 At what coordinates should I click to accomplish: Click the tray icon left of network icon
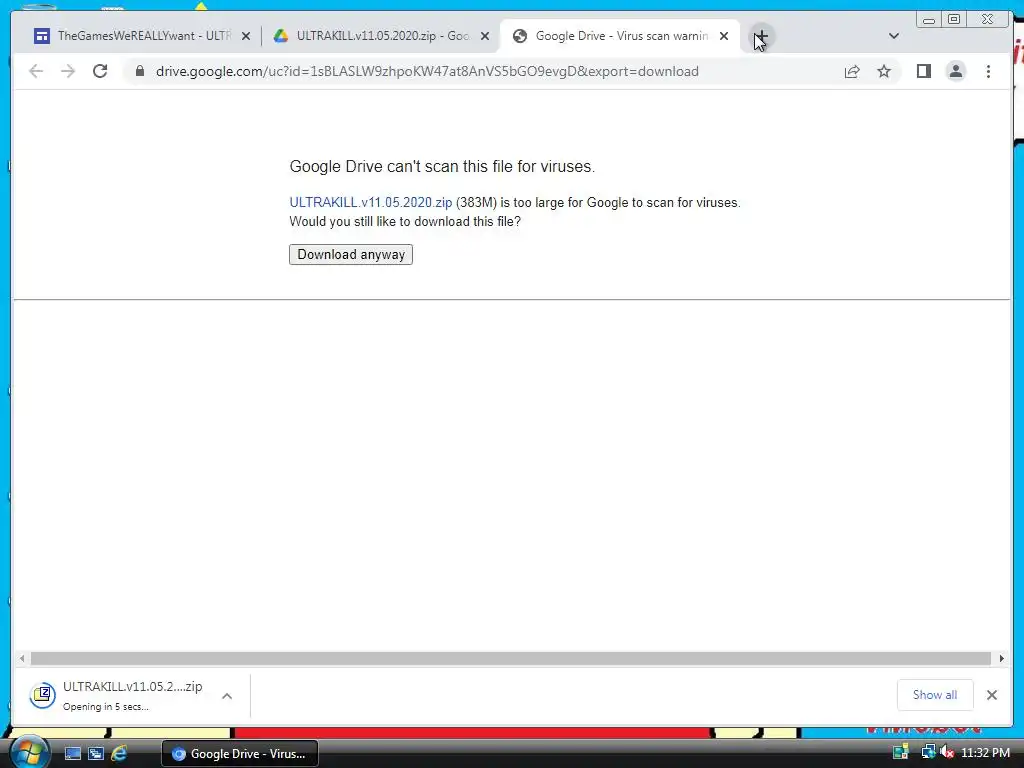(x=901, y=752)
